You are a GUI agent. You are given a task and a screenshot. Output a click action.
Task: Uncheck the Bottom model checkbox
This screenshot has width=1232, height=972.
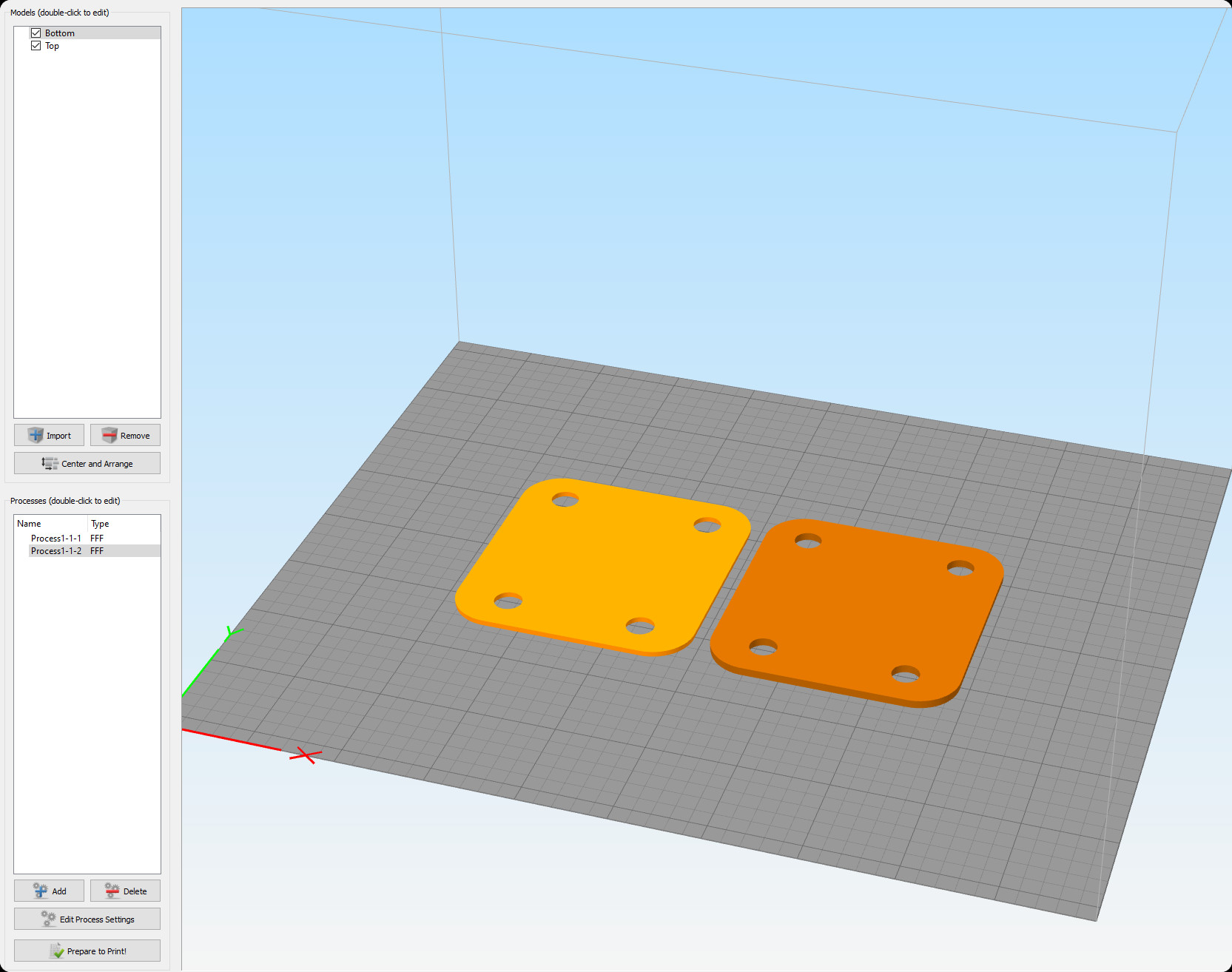click(x=36, y=33)
